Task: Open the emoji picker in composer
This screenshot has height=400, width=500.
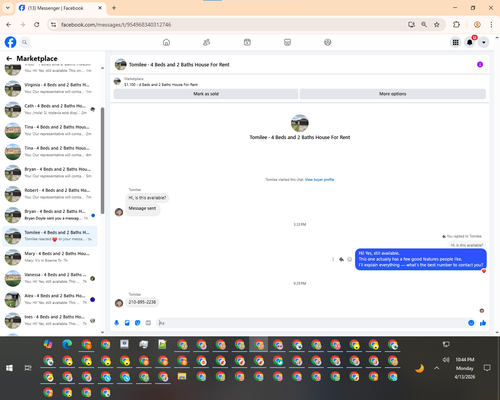Action: pos(471,323)
